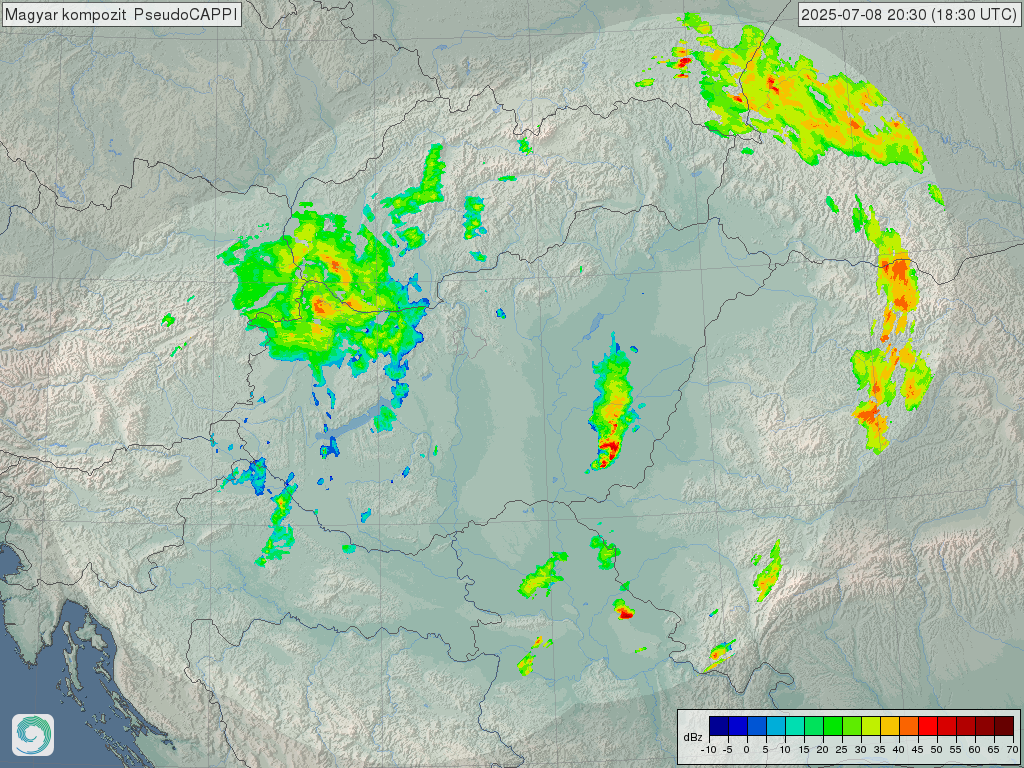Viewport: 1024px width, 768px height.
Task: Select the 35 to 40 dBz yellow swatch
Action: coord(890,726)
